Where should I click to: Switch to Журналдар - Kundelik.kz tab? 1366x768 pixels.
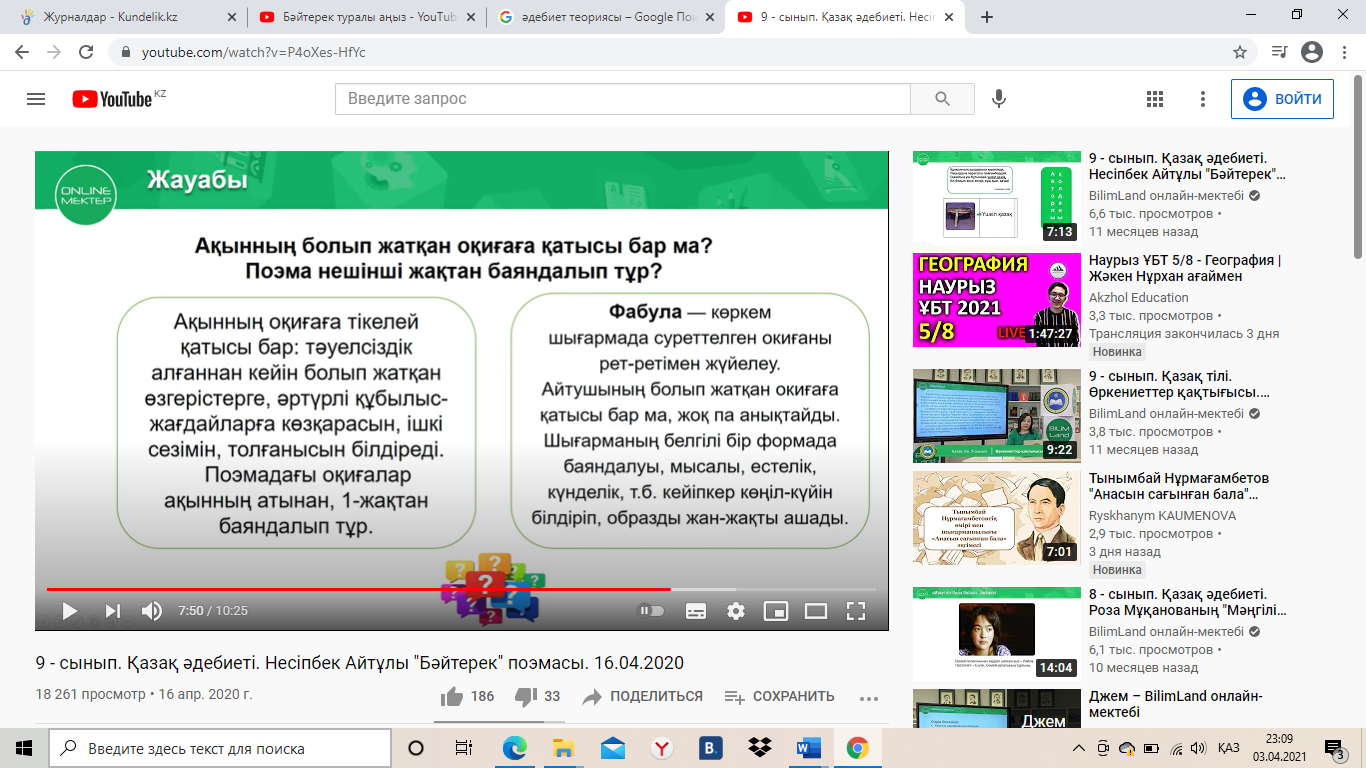click(126, 17)
